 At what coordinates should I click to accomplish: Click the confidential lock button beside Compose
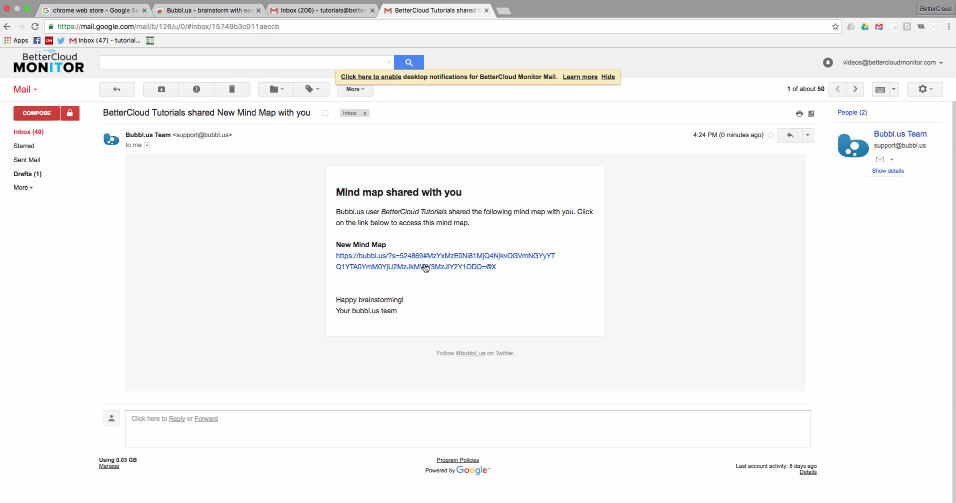[70, 113]
